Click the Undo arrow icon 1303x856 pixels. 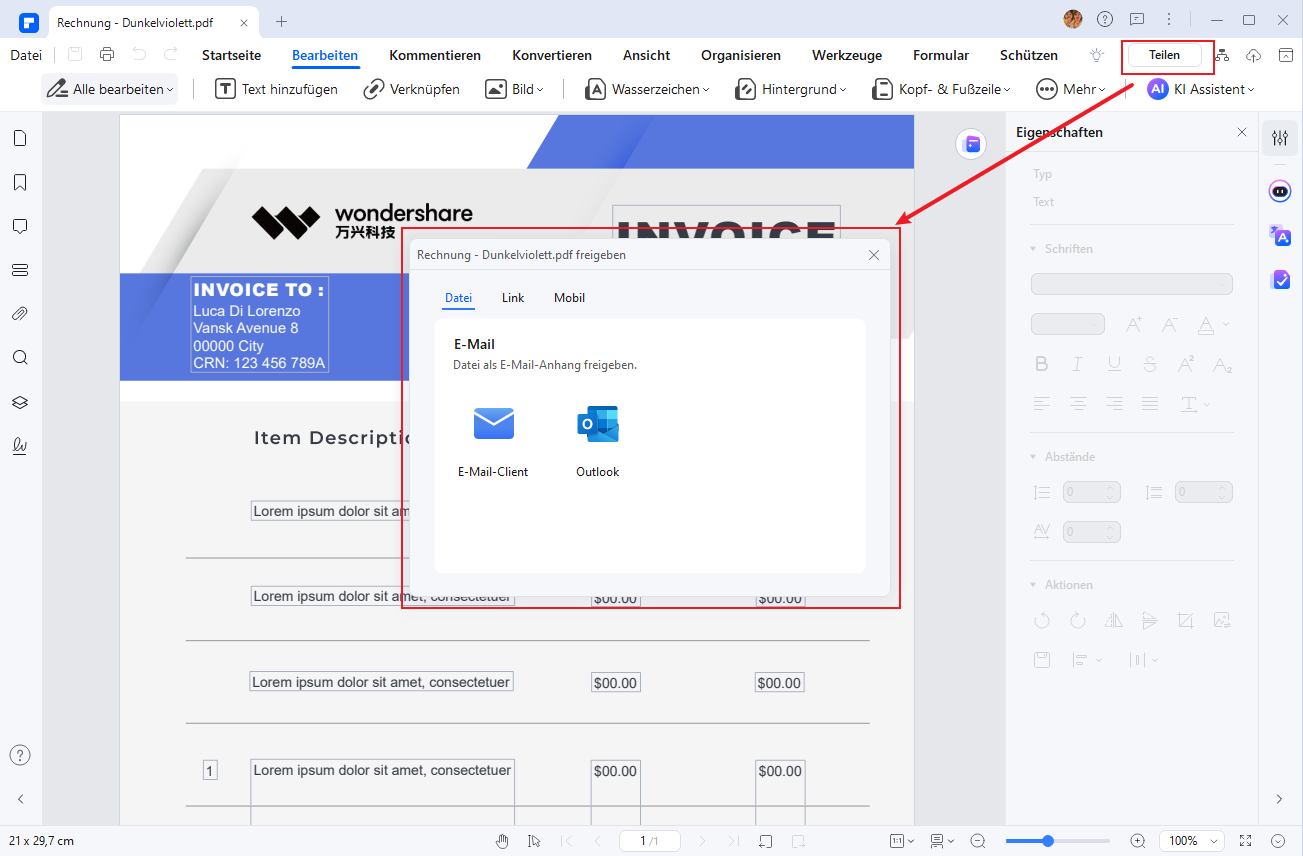click(139, 55)
